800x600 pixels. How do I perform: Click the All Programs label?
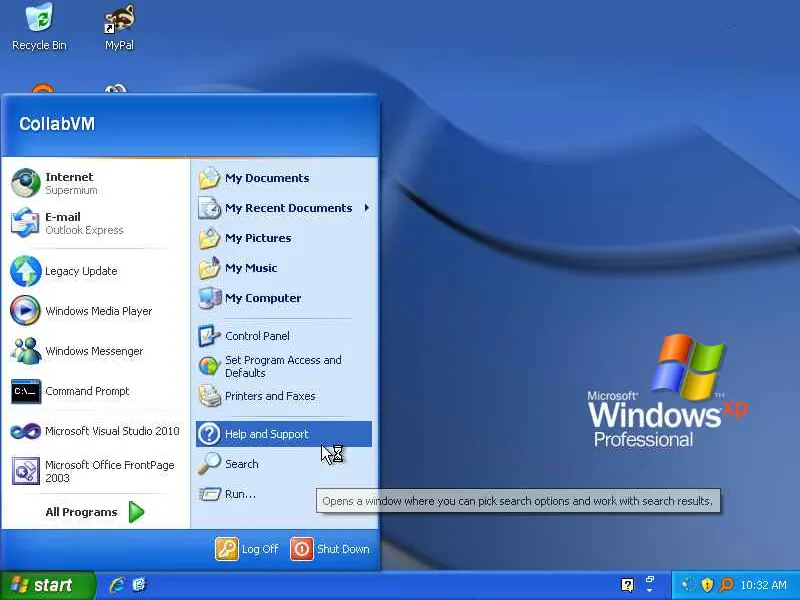pyautogui.click(x=81, y=512)
